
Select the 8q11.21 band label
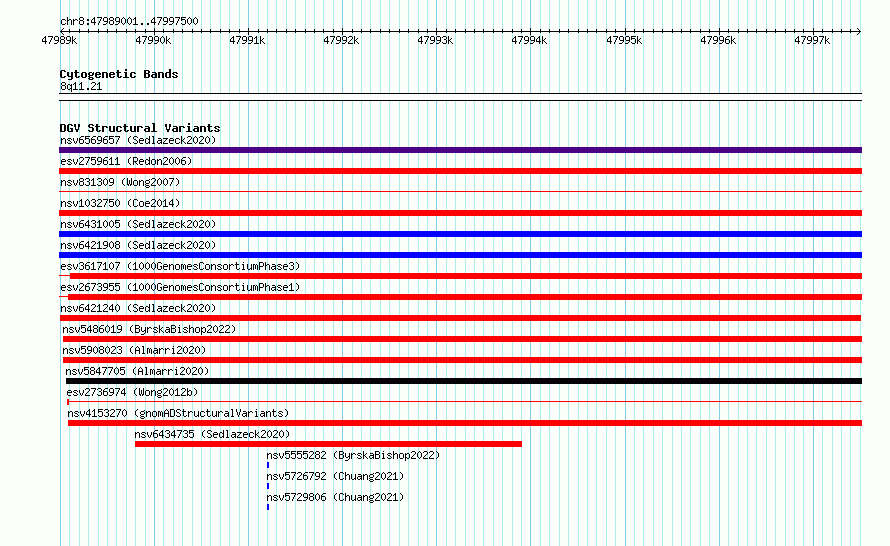[81, 86]
